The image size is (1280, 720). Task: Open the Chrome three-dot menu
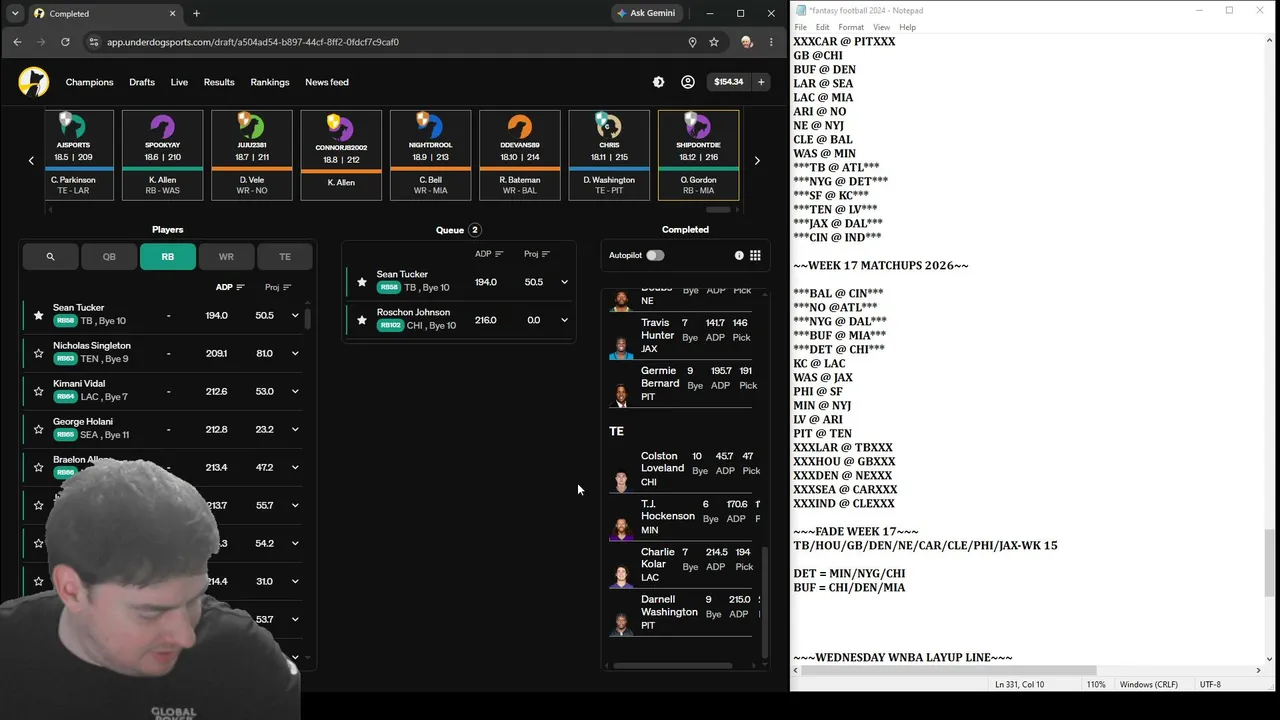coord(771,42)
